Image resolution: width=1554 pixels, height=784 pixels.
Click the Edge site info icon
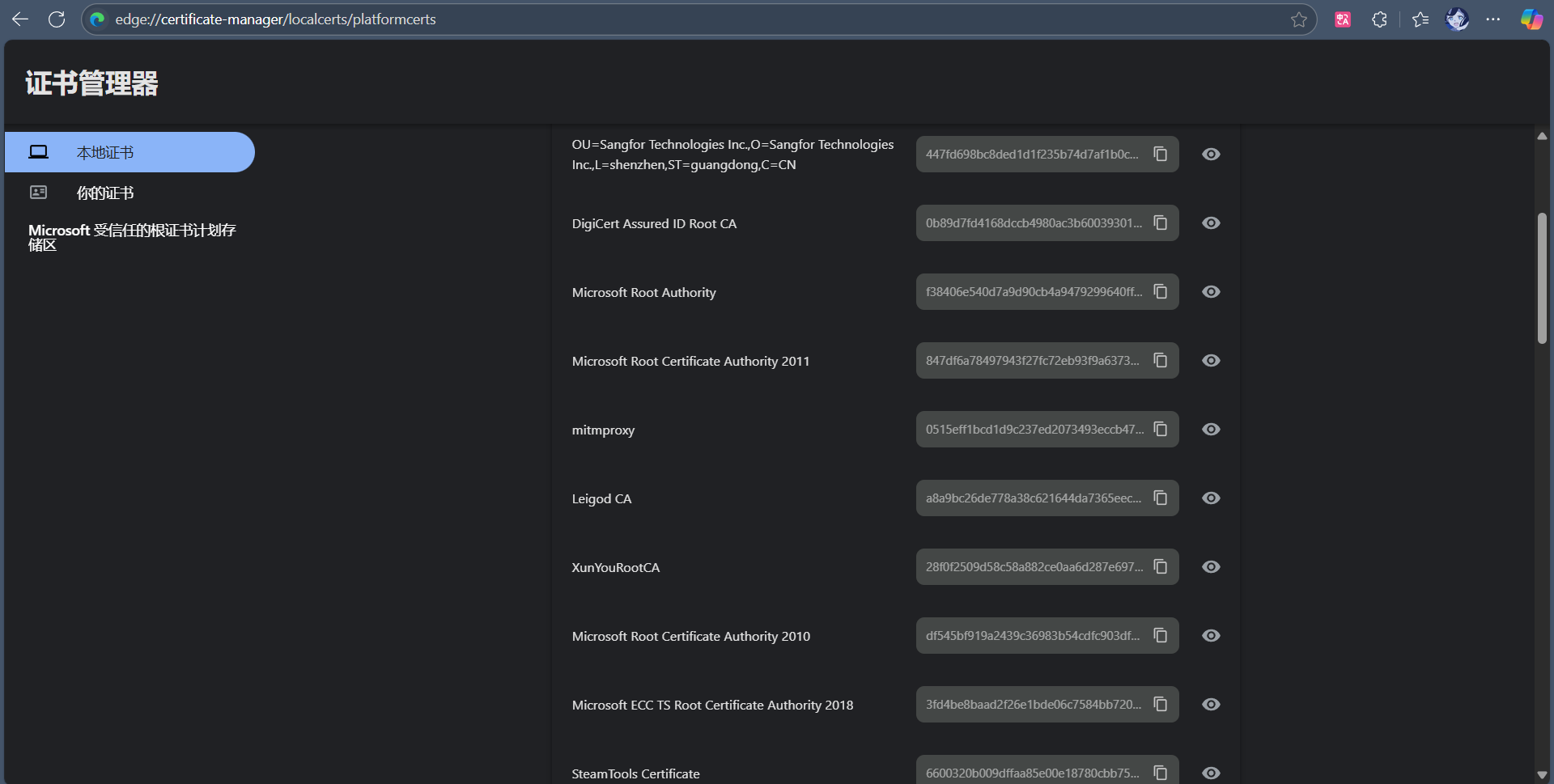[x=98, y=19]
